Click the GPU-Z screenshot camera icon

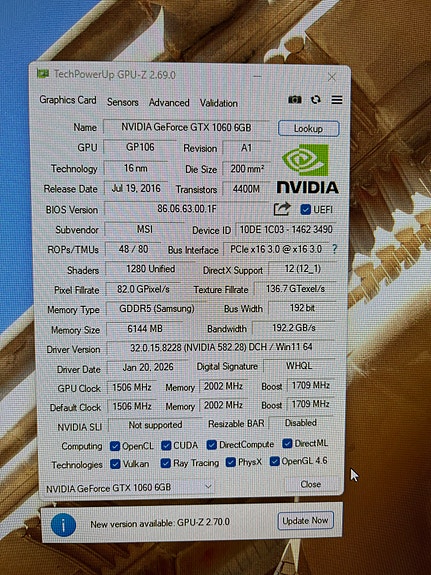point(295,99)
